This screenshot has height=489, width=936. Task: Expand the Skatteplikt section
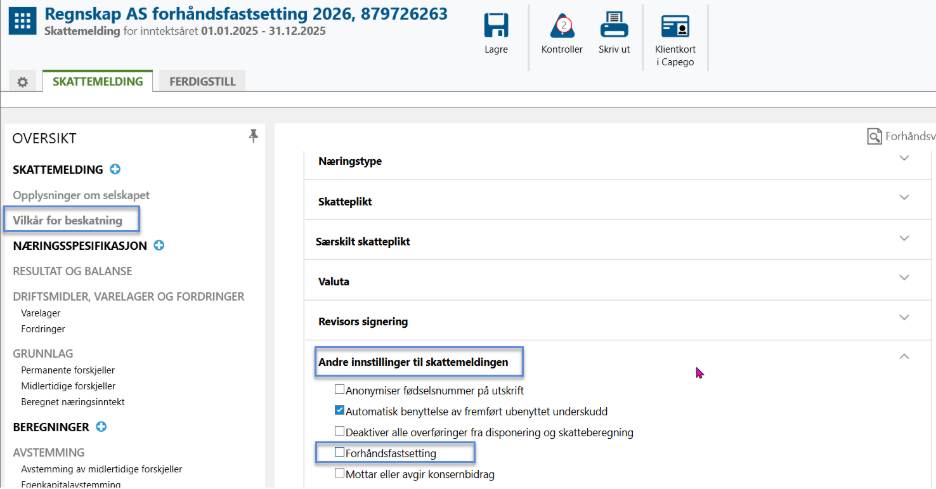[x=904, y=199]
